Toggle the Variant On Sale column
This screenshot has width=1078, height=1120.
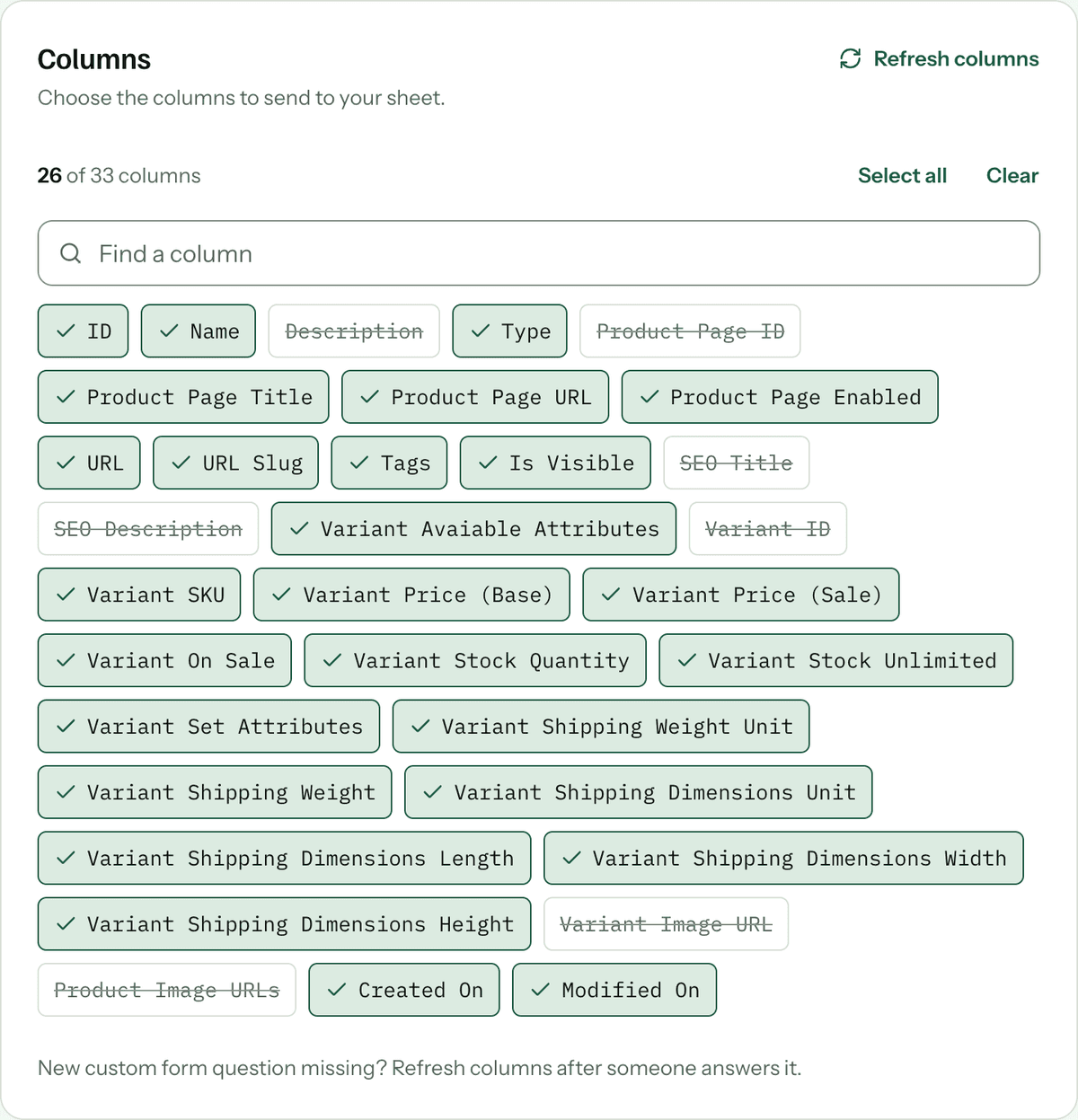pyautogui.click(x=164, y=660)
